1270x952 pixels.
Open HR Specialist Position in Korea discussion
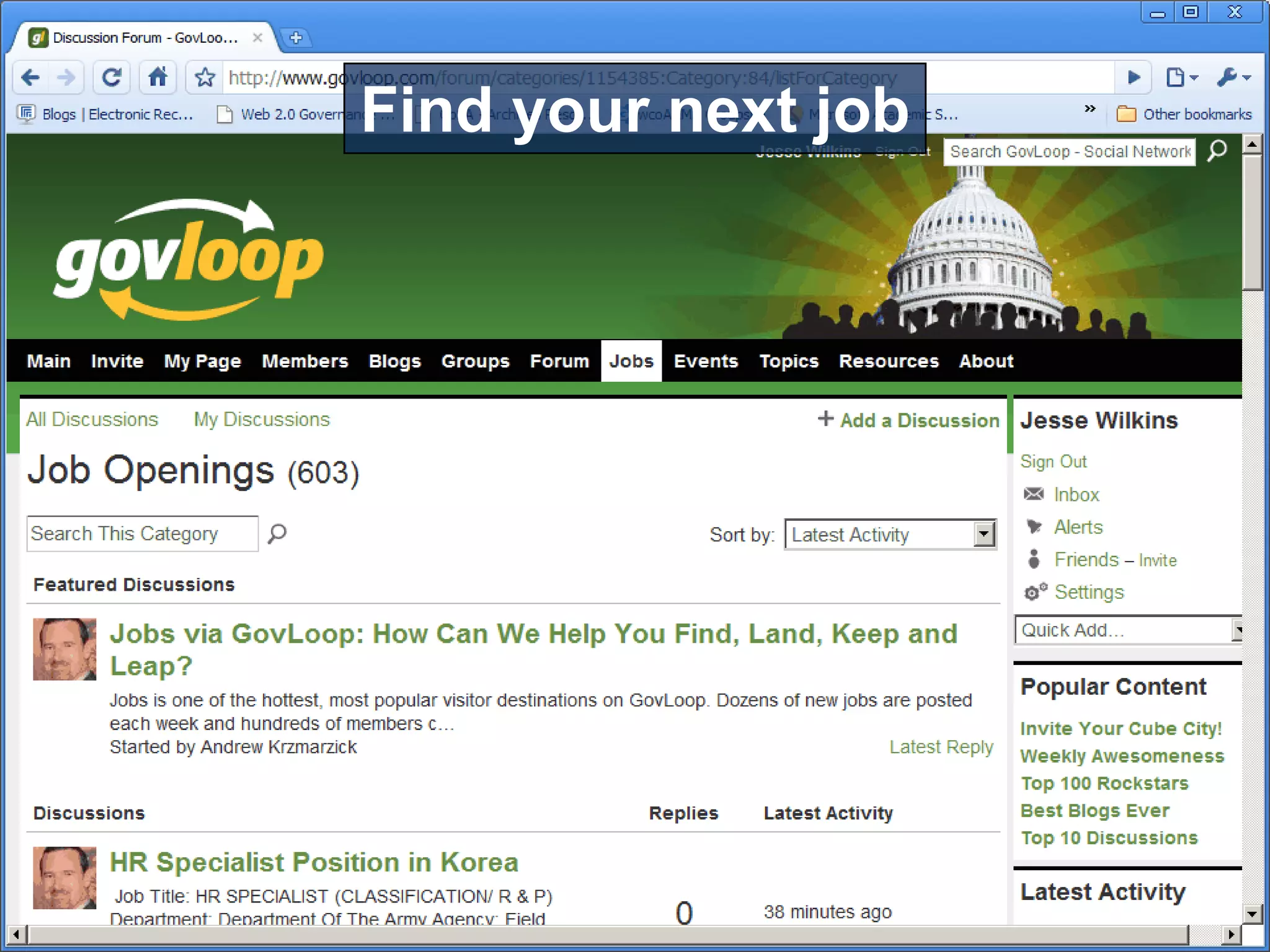(x=314, y=862)
